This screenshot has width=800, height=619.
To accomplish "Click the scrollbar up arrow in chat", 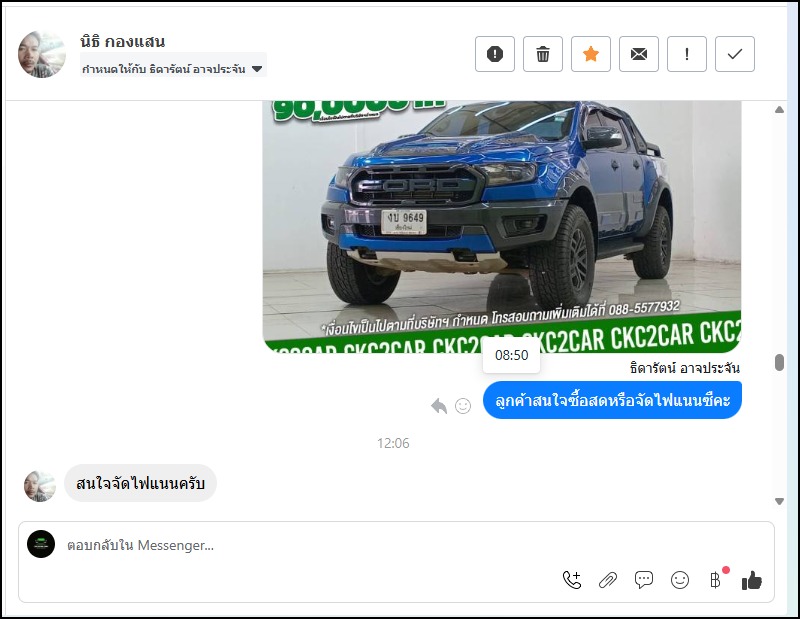I will tap(779, 110).
